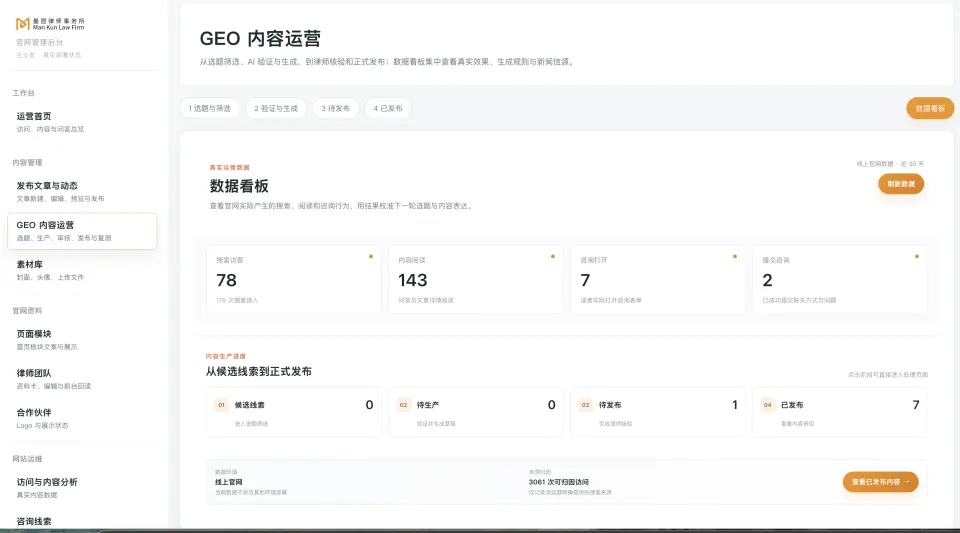Screen dimensions: 960x533
Task: Click the 内容阅读 143 stat card
Action: click(476, 280)
